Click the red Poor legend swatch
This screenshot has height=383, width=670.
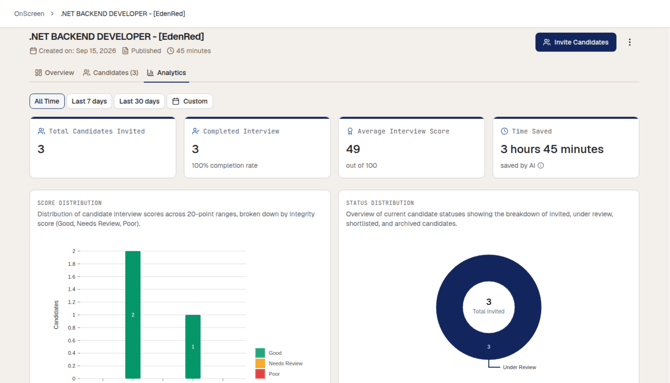pyautogui.click(x=260, y=374)
